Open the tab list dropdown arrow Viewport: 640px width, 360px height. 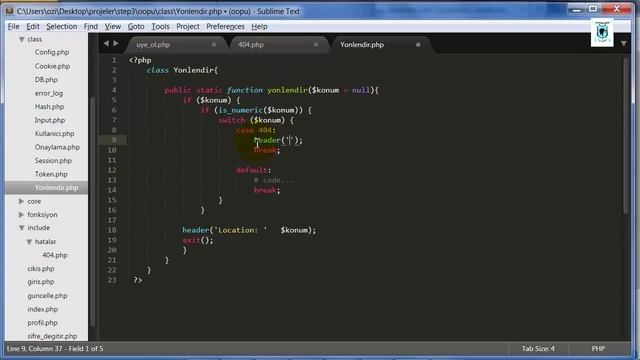(x=624, y=44)
